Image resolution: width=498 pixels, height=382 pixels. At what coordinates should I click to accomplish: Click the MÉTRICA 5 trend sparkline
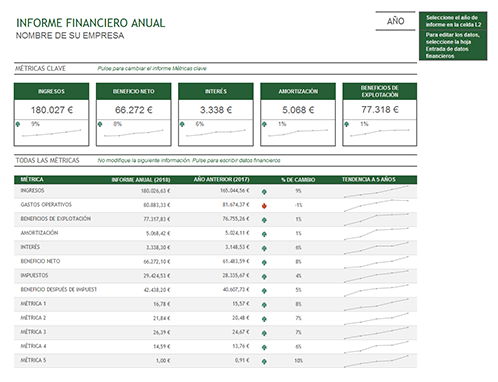pyautogui.click(x=376, y=361)
